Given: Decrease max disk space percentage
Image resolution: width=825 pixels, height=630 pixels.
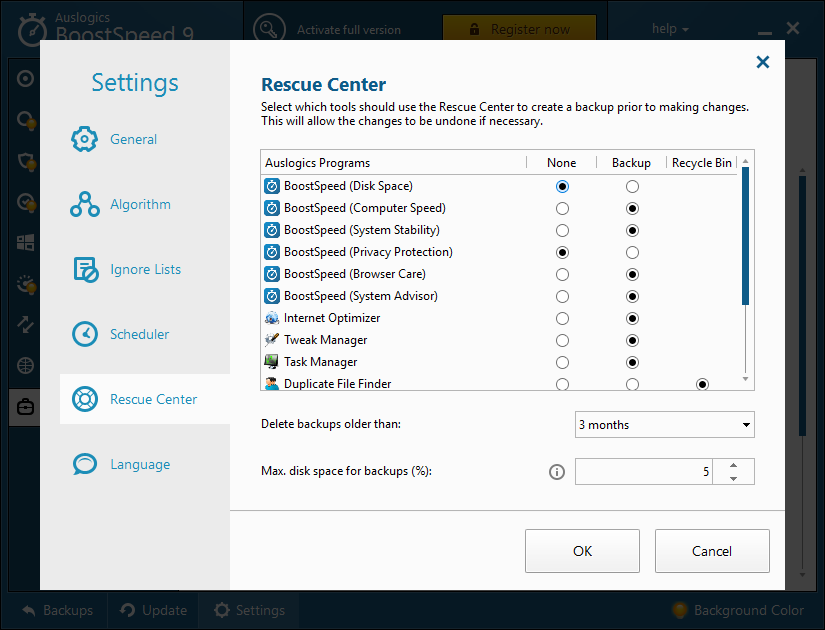Looking at the screenshot, I should [x=733, y=478].
